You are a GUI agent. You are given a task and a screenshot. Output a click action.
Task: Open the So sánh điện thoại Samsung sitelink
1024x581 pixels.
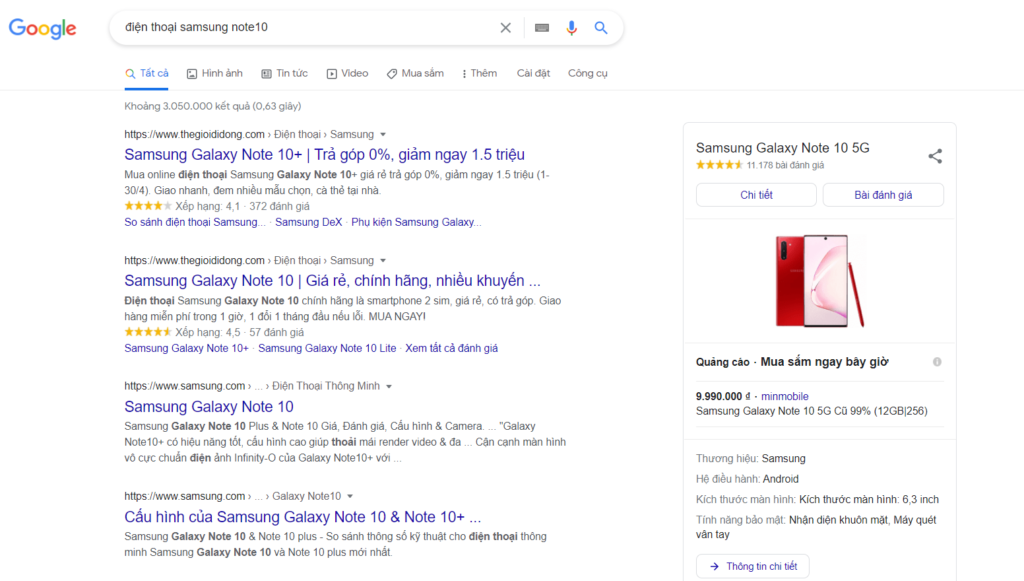pyautogui.click(x=195, y=222)
